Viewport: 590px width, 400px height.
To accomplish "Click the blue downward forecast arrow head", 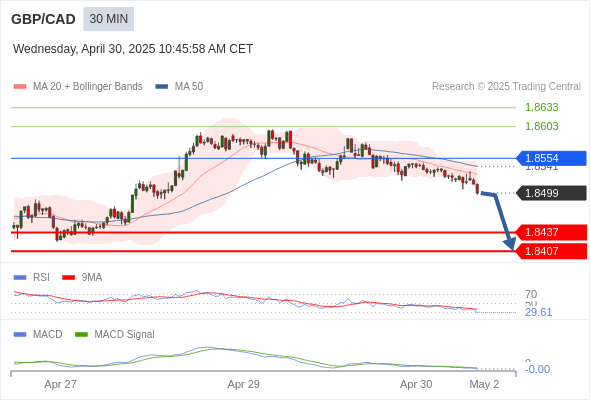I will coord(510,244).
